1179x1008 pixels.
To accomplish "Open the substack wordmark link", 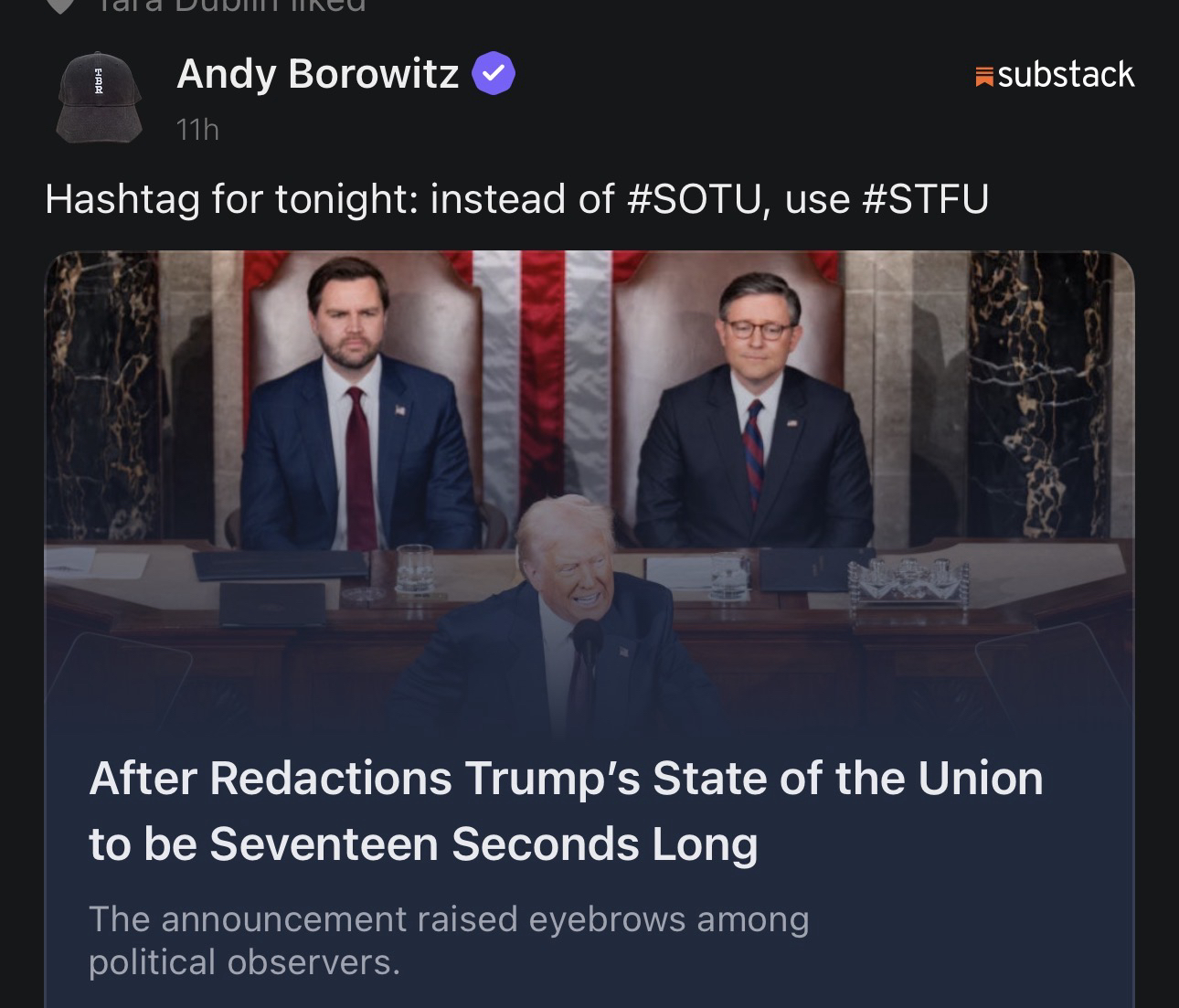I will coord(1066,74).
